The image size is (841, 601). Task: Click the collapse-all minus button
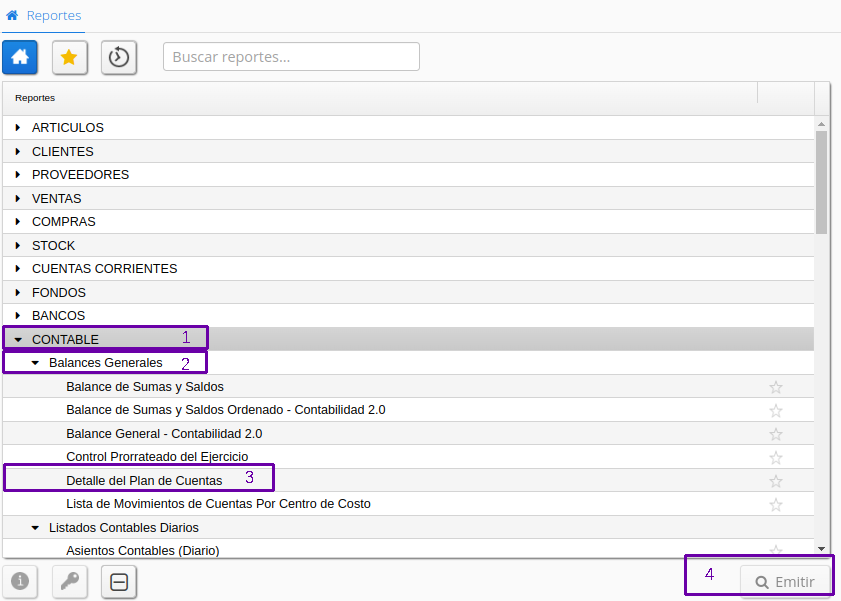[x=119, y=582]
